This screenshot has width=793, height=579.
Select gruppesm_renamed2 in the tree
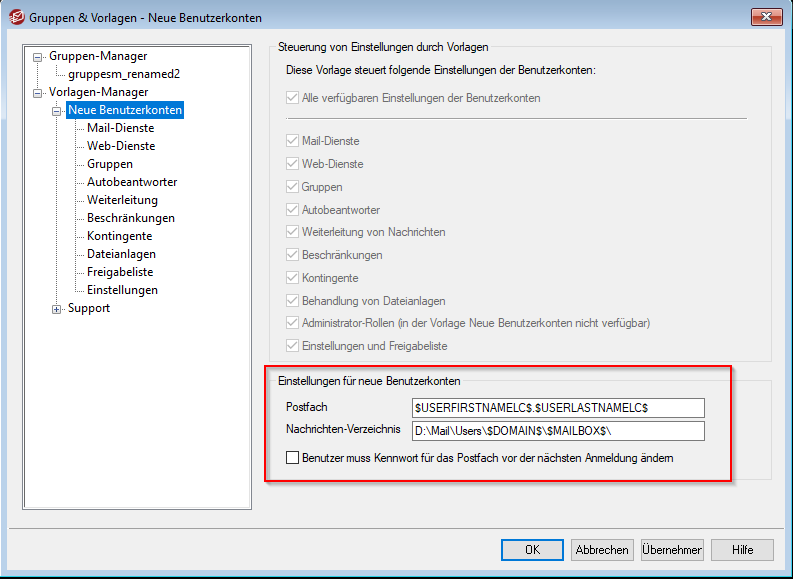coord(124,74)
